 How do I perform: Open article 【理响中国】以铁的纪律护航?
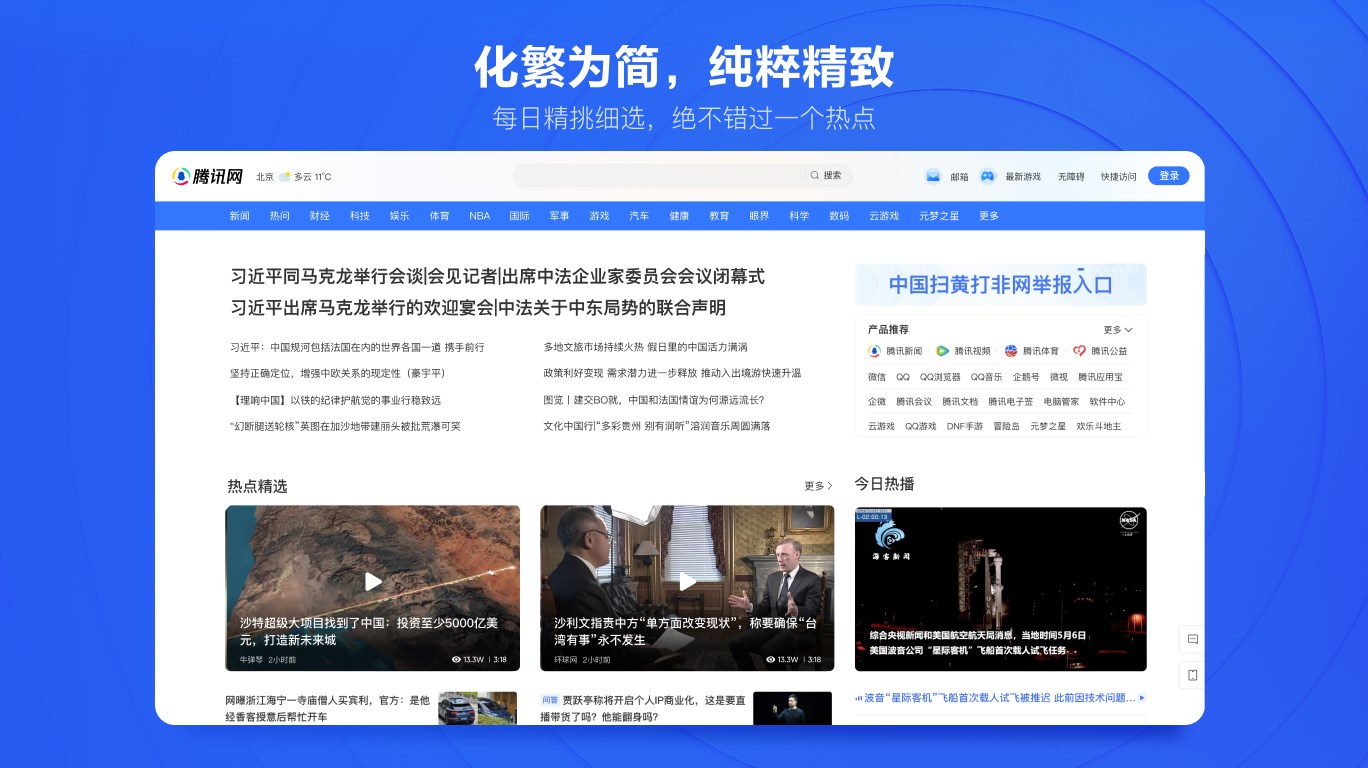tap(335, 400)
